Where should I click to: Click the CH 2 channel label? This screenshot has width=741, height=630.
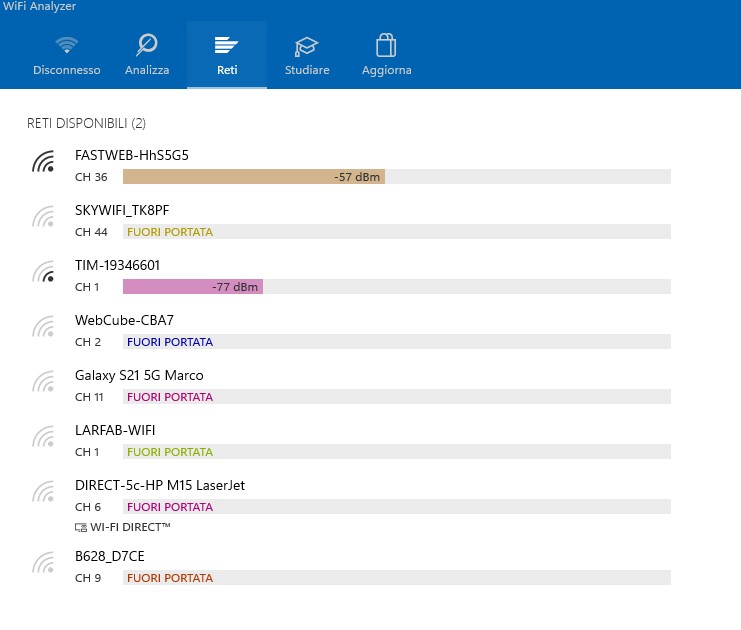[x=88, y=342]
